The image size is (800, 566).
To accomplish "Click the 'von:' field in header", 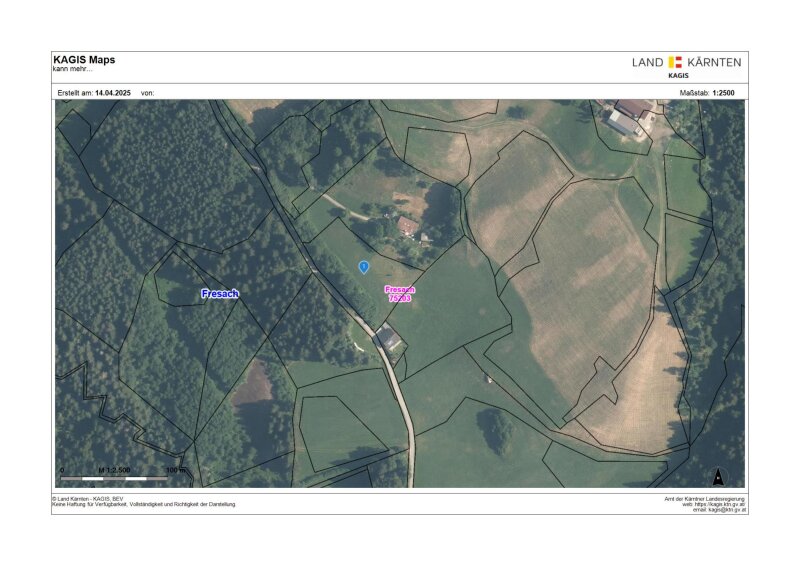I will pos(147,92).
